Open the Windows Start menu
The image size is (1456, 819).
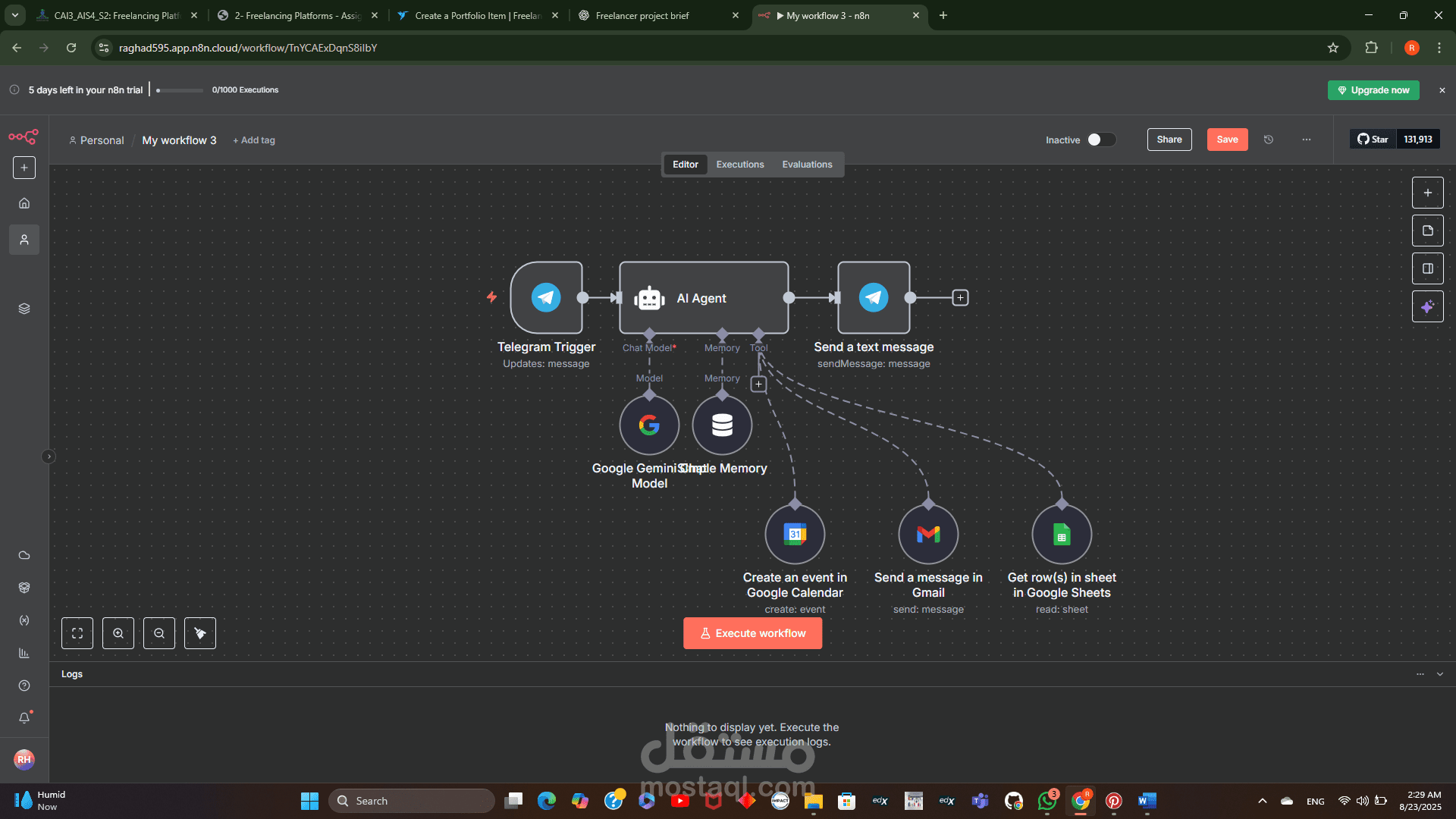[309, 801]
